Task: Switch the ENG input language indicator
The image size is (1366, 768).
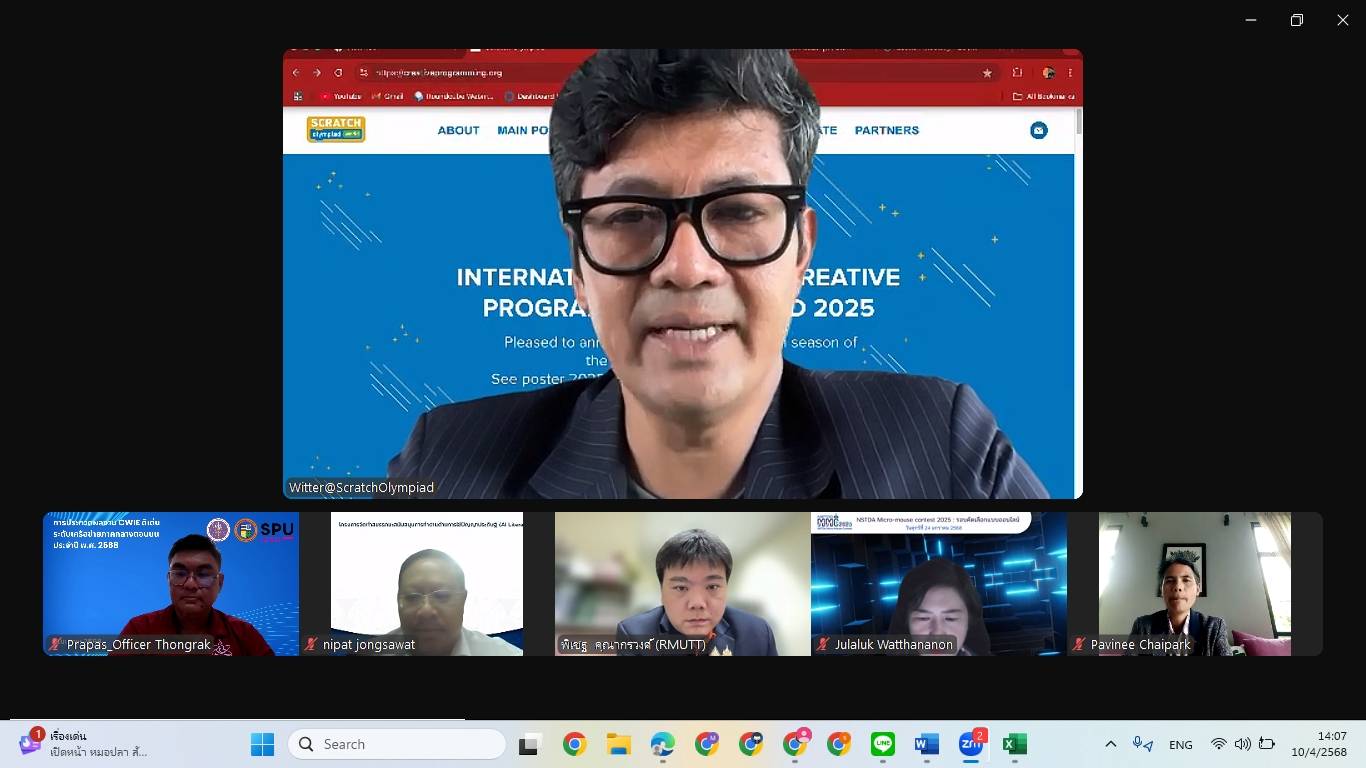Action: point(1181,745)
